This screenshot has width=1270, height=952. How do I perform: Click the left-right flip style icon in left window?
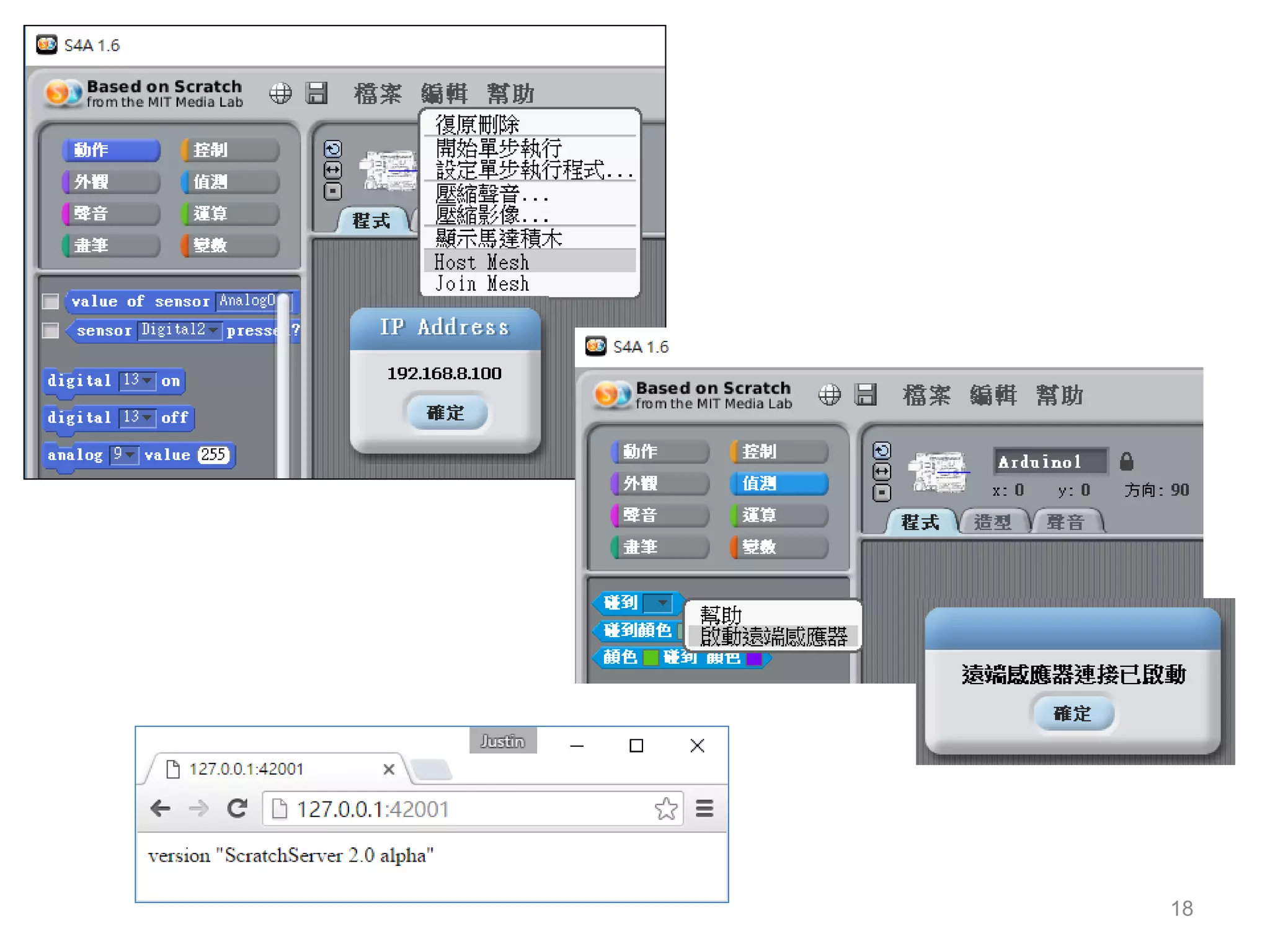click(x=333, y=170)
